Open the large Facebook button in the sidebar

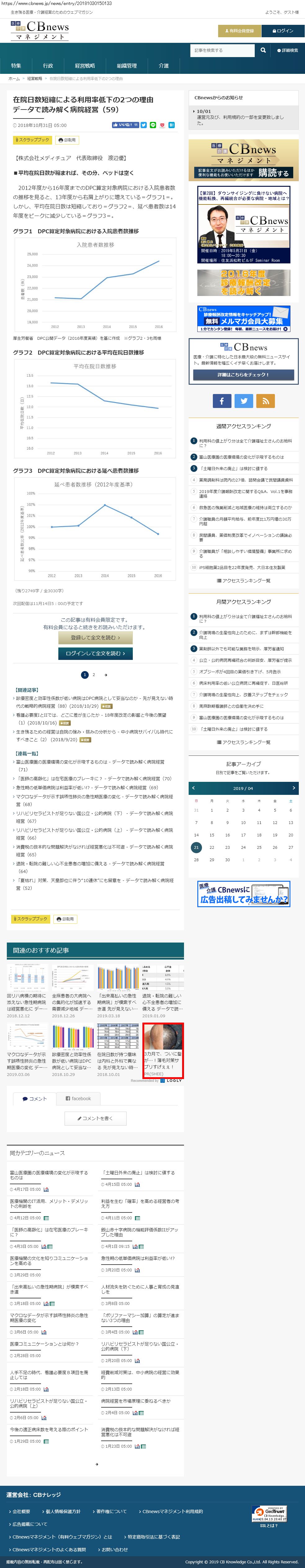coord(222,401)
